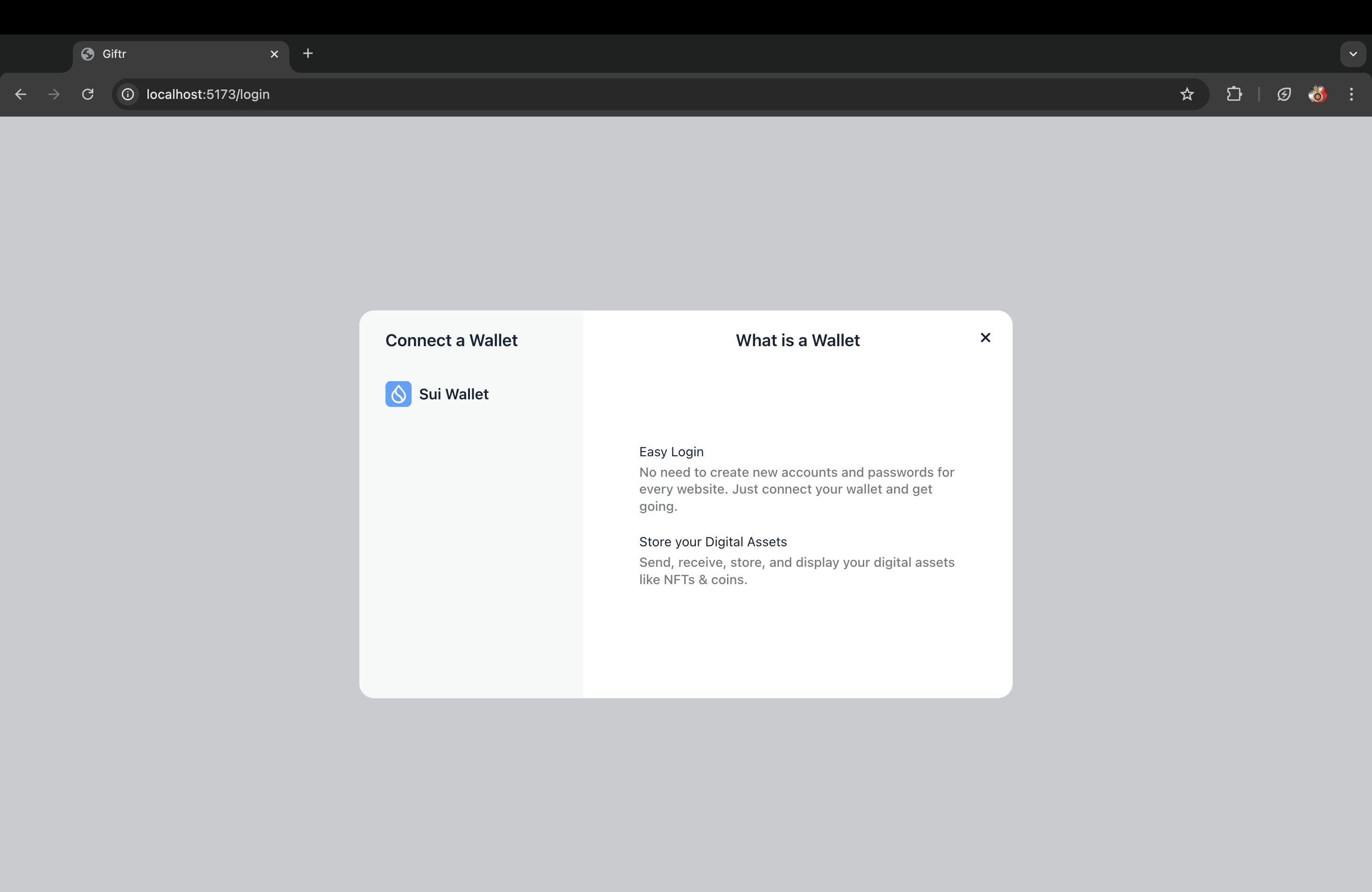This screenshot has height=892, width=1372.
Task: Close the Giftr tab
Action: tap(274, 54)
